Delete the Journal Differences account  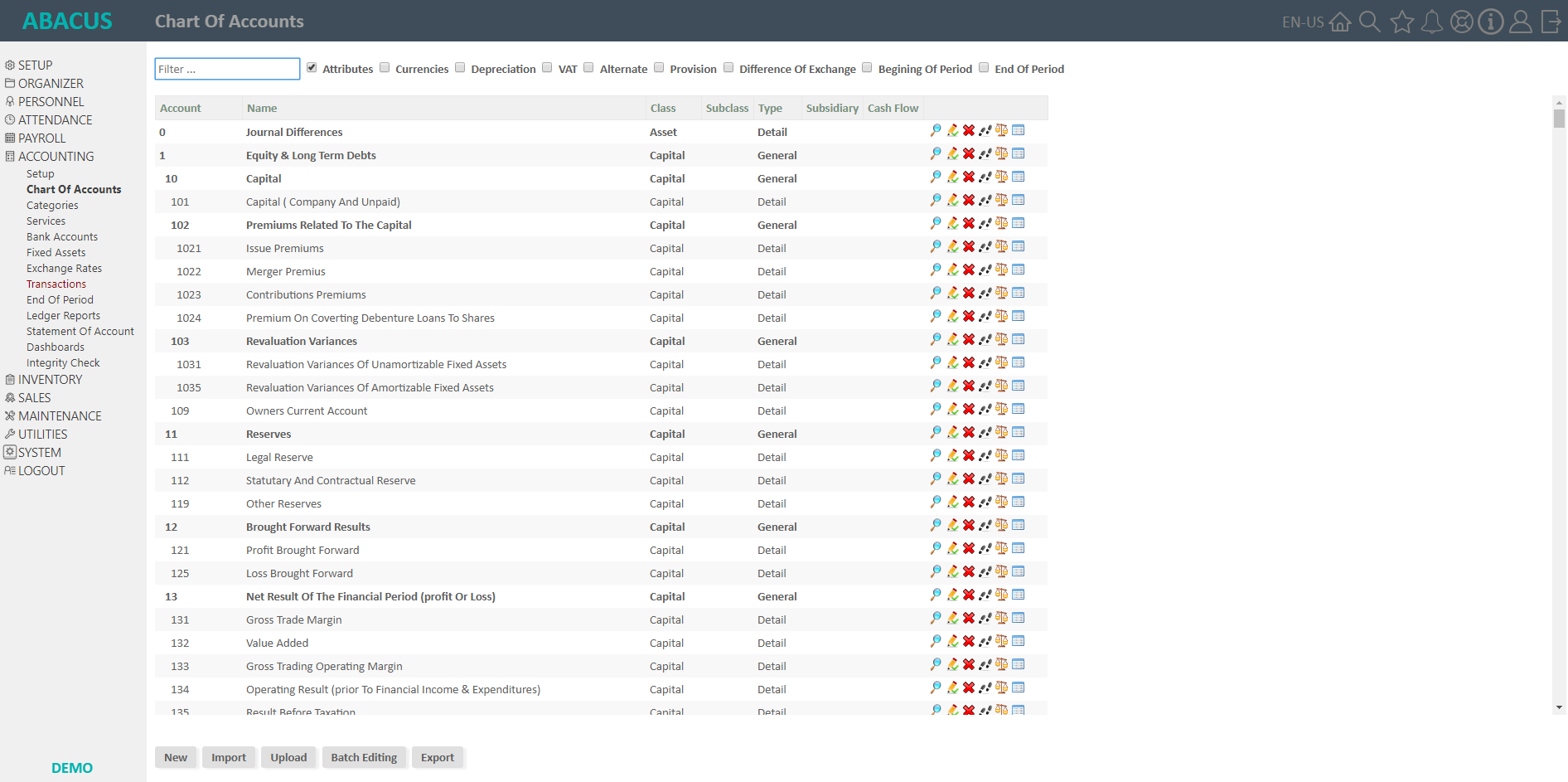click(968, 131)
